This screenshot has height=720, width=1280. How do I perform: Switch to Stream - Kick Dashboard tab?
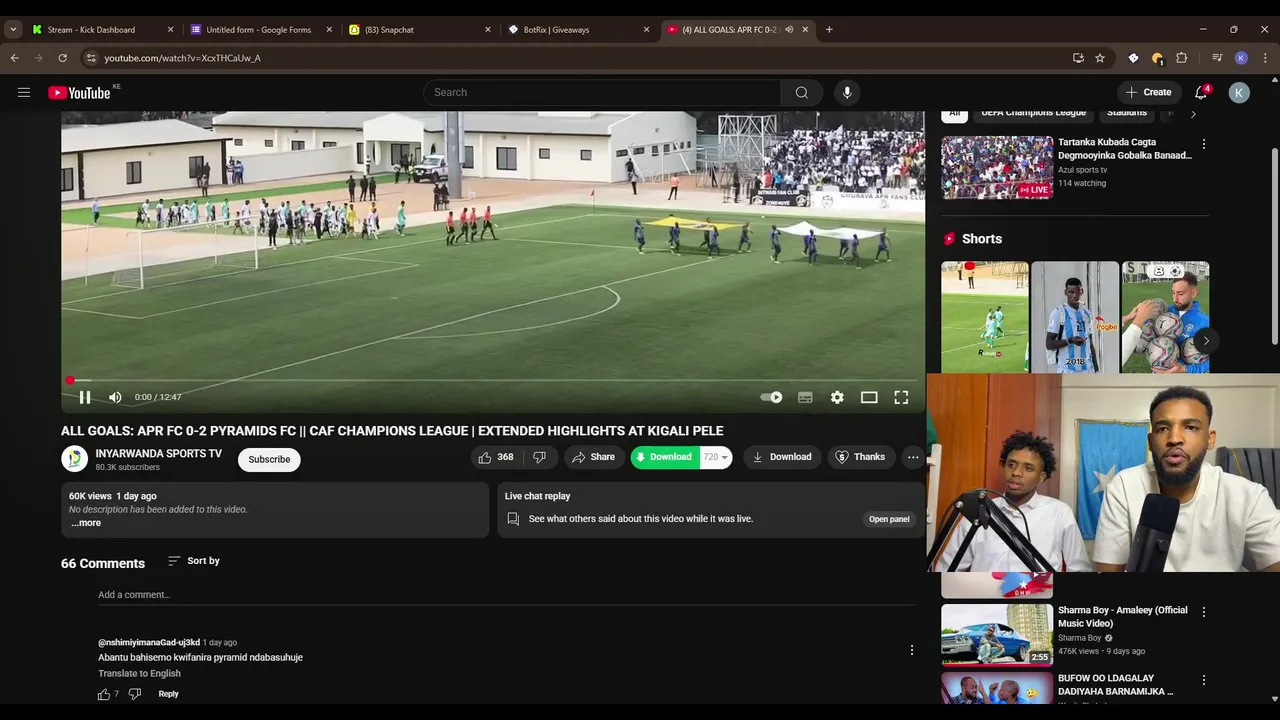(101, 30)
